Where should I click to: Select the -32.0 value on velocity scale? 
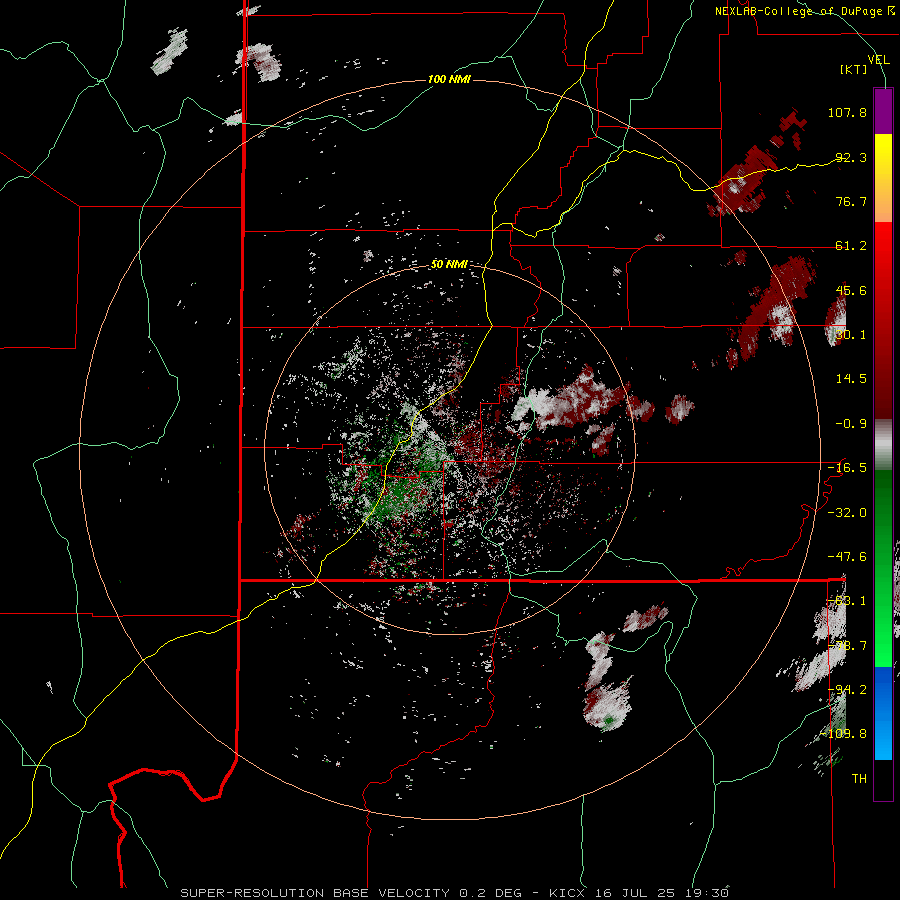(847, 513)
